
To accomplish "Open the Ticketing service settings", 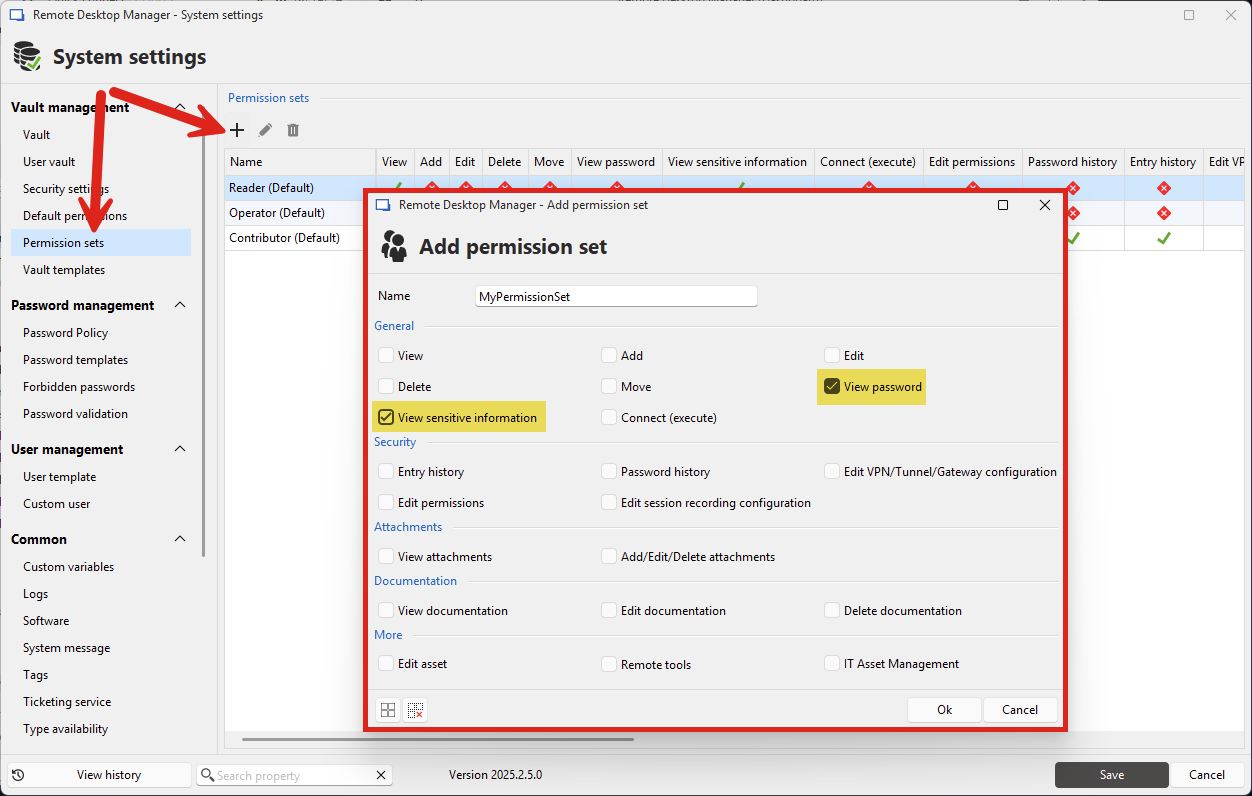I will pos(67,702).
